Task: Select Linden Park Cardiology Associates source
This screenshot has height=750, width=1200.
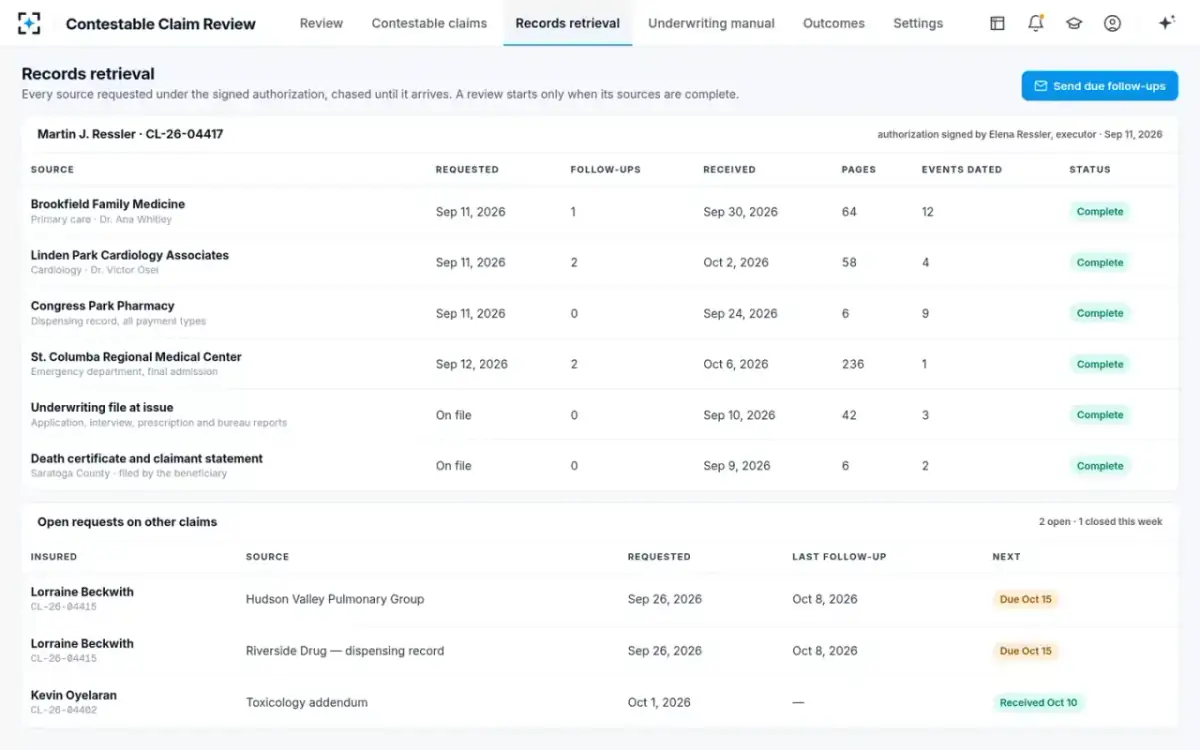Action: [130, 255]
